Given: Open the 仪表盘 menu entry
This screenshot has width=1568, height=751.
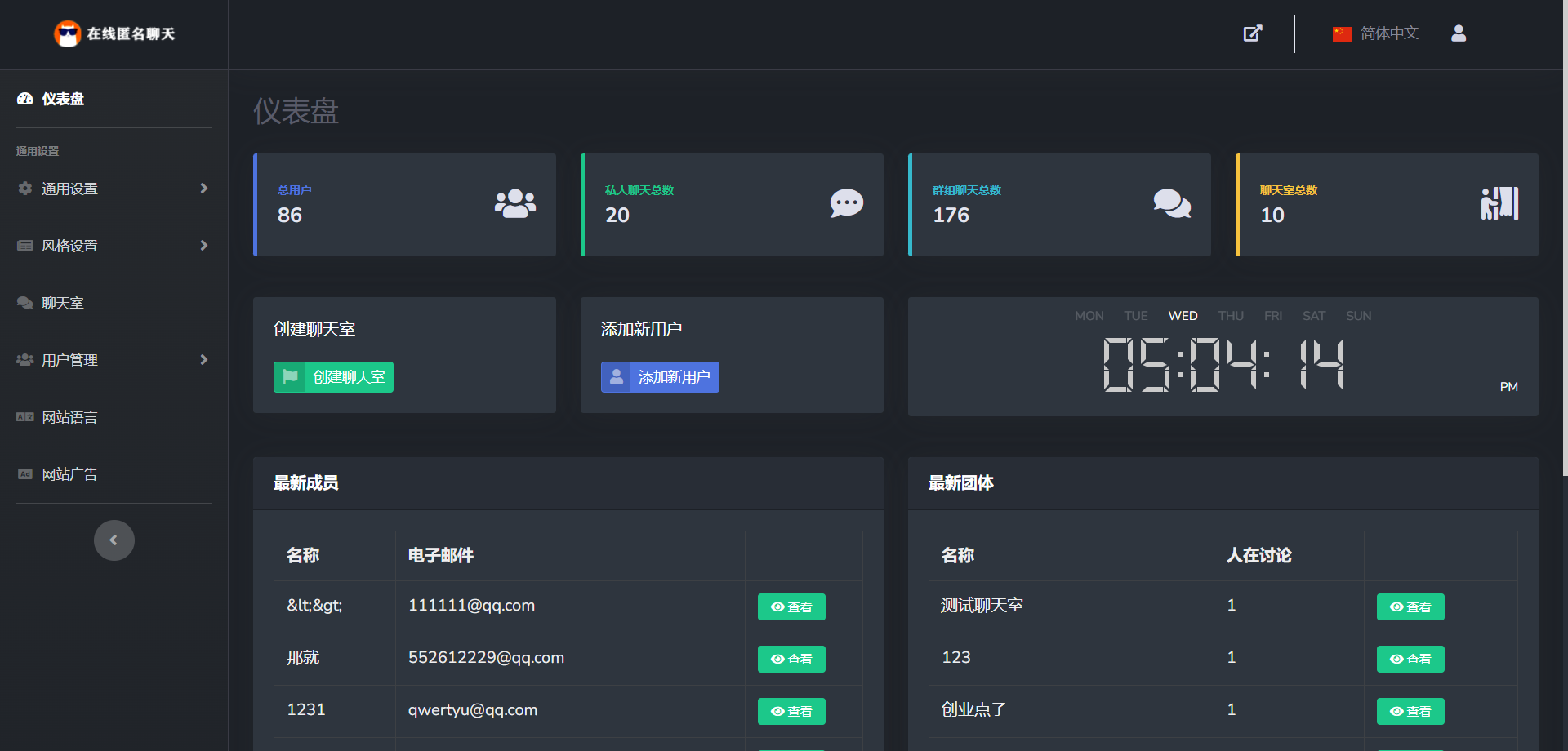Looking at the screenshot, I should pos(63,99).
